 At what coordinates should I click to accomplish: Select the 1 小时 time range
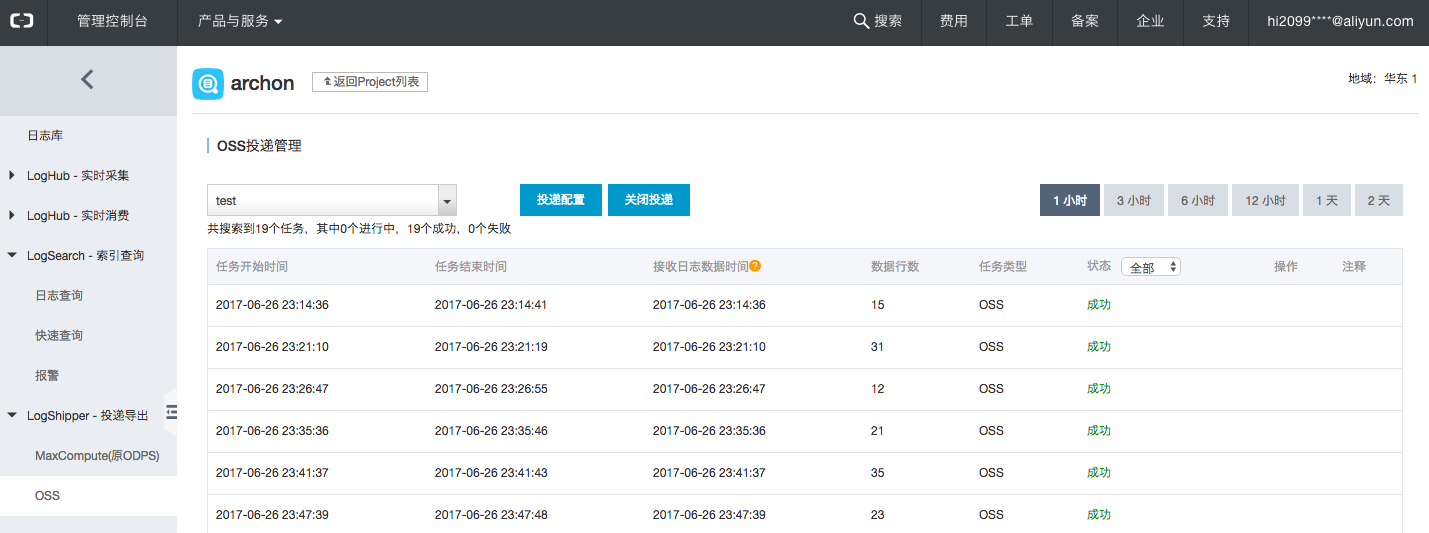1069,200
